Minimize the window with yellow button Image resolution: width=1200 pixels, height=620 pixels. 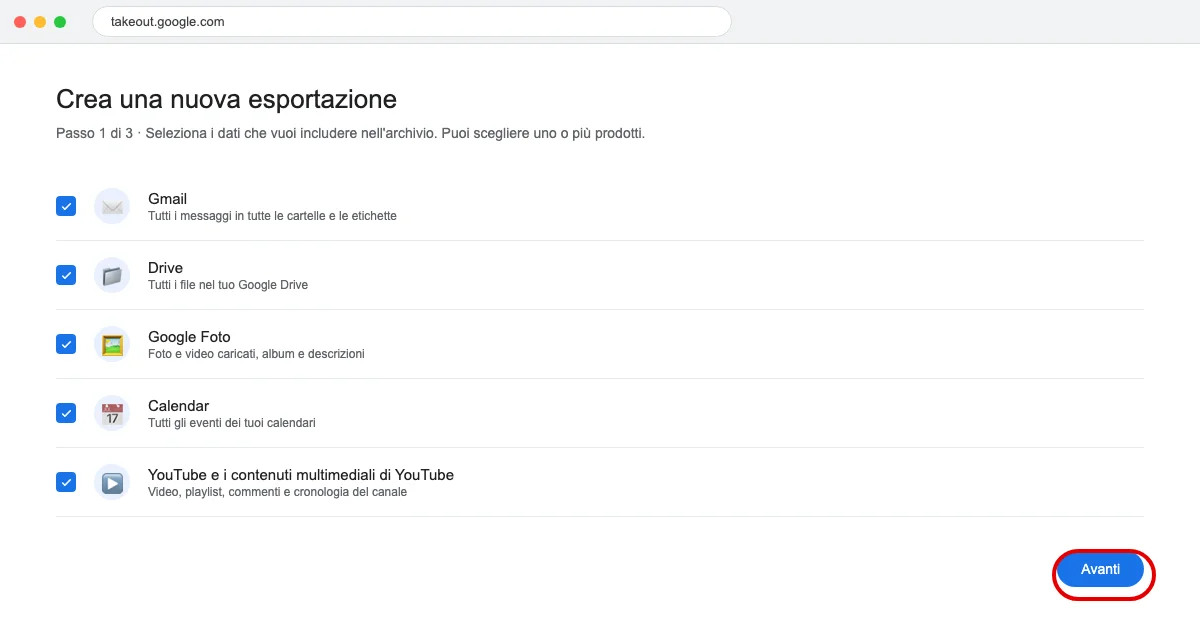(x=40, y=22)
